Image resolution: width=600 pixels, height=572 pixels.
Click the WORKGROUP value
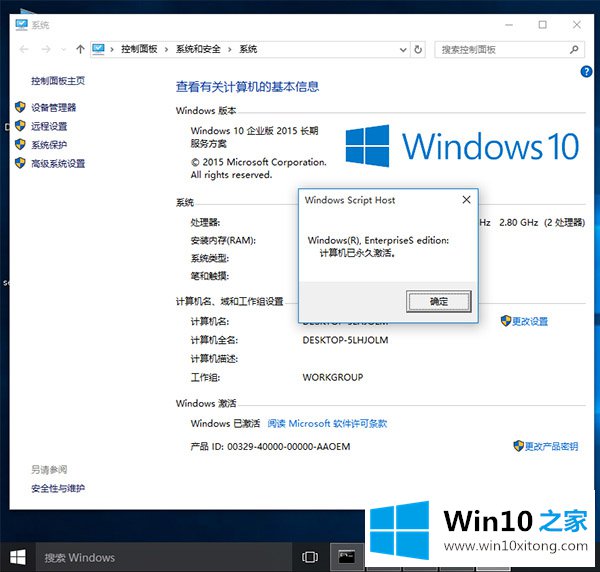(333, 377)
